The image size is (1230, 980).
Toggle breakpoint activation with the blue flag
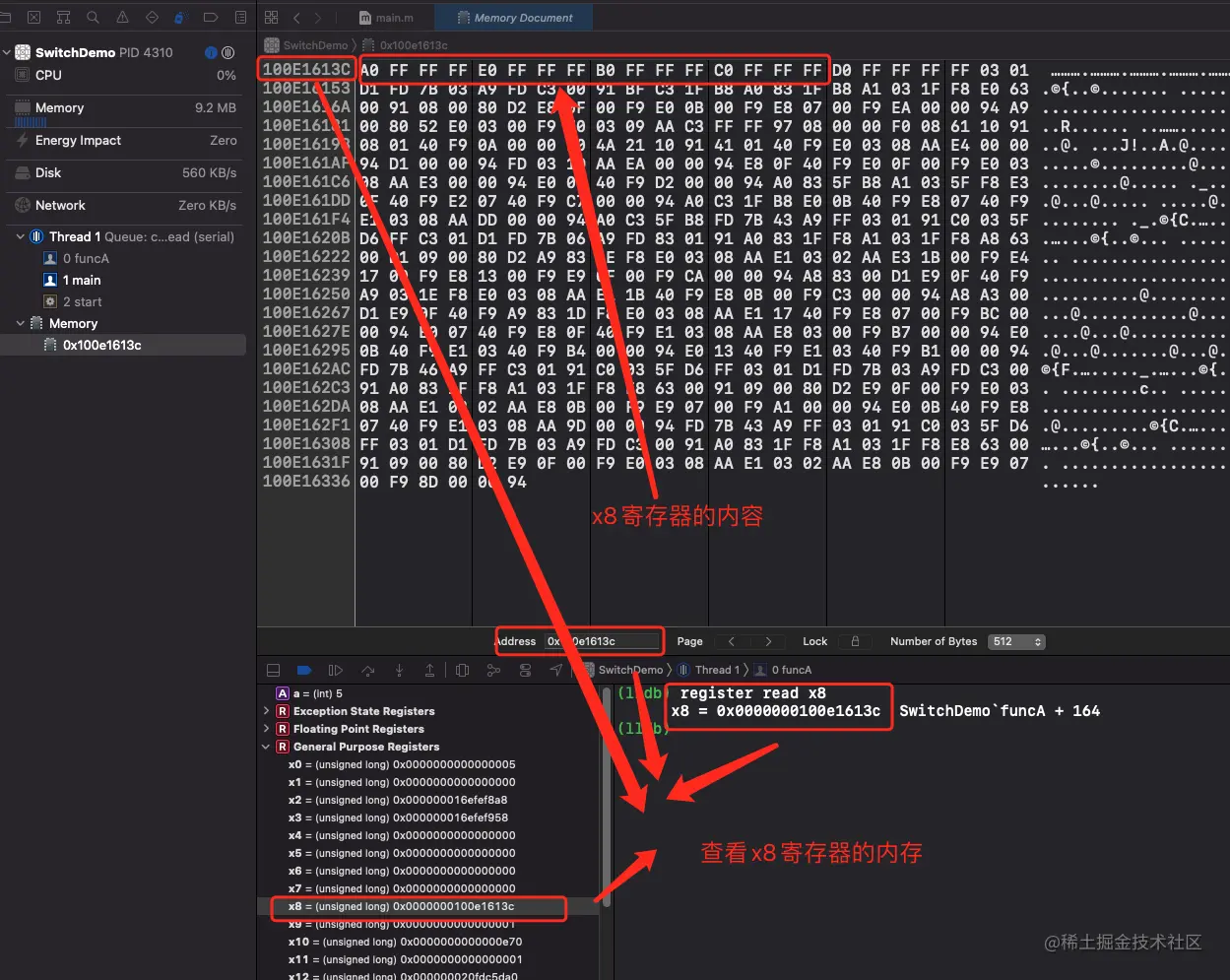click(x=303, y=670)
